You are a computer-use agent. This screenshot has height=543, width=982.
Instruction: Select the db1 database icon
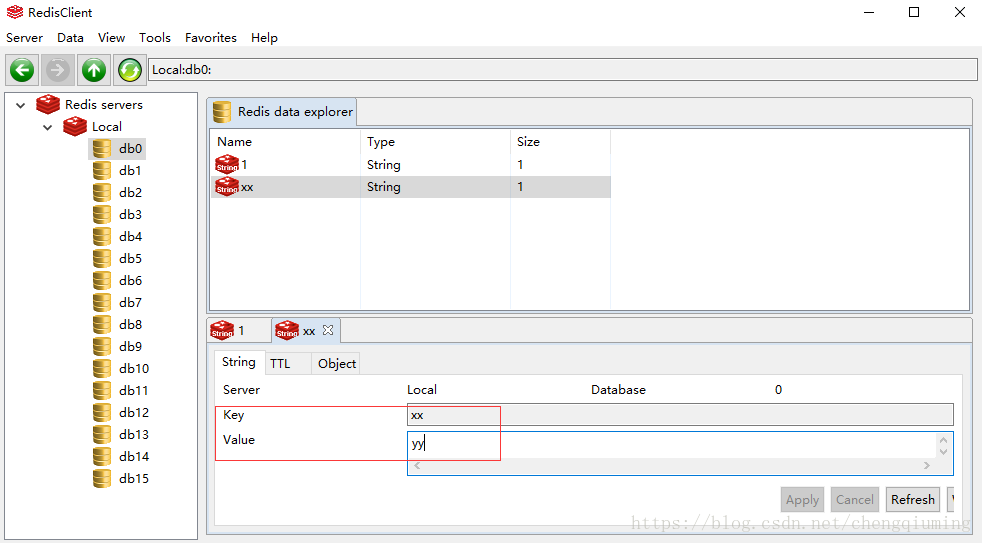101,170
